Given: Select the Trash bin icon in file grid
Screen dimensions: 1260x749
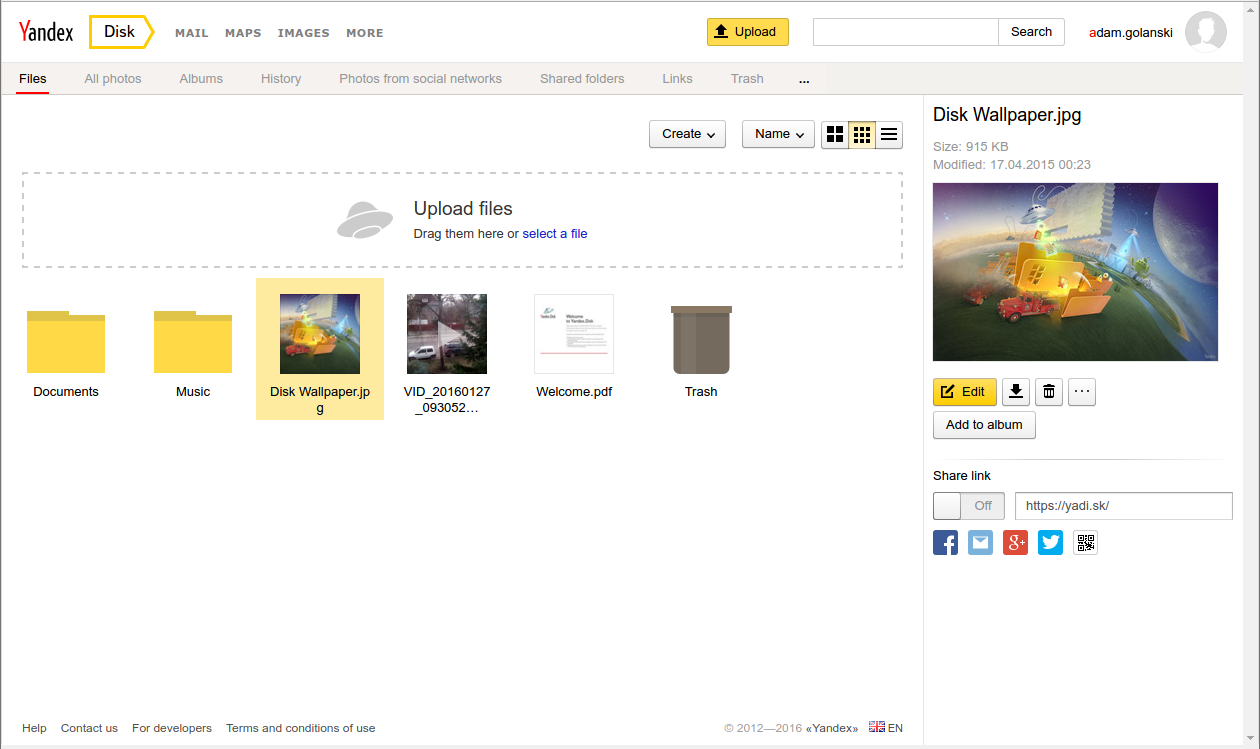Looking at the screenshot, I should [701, 340].
